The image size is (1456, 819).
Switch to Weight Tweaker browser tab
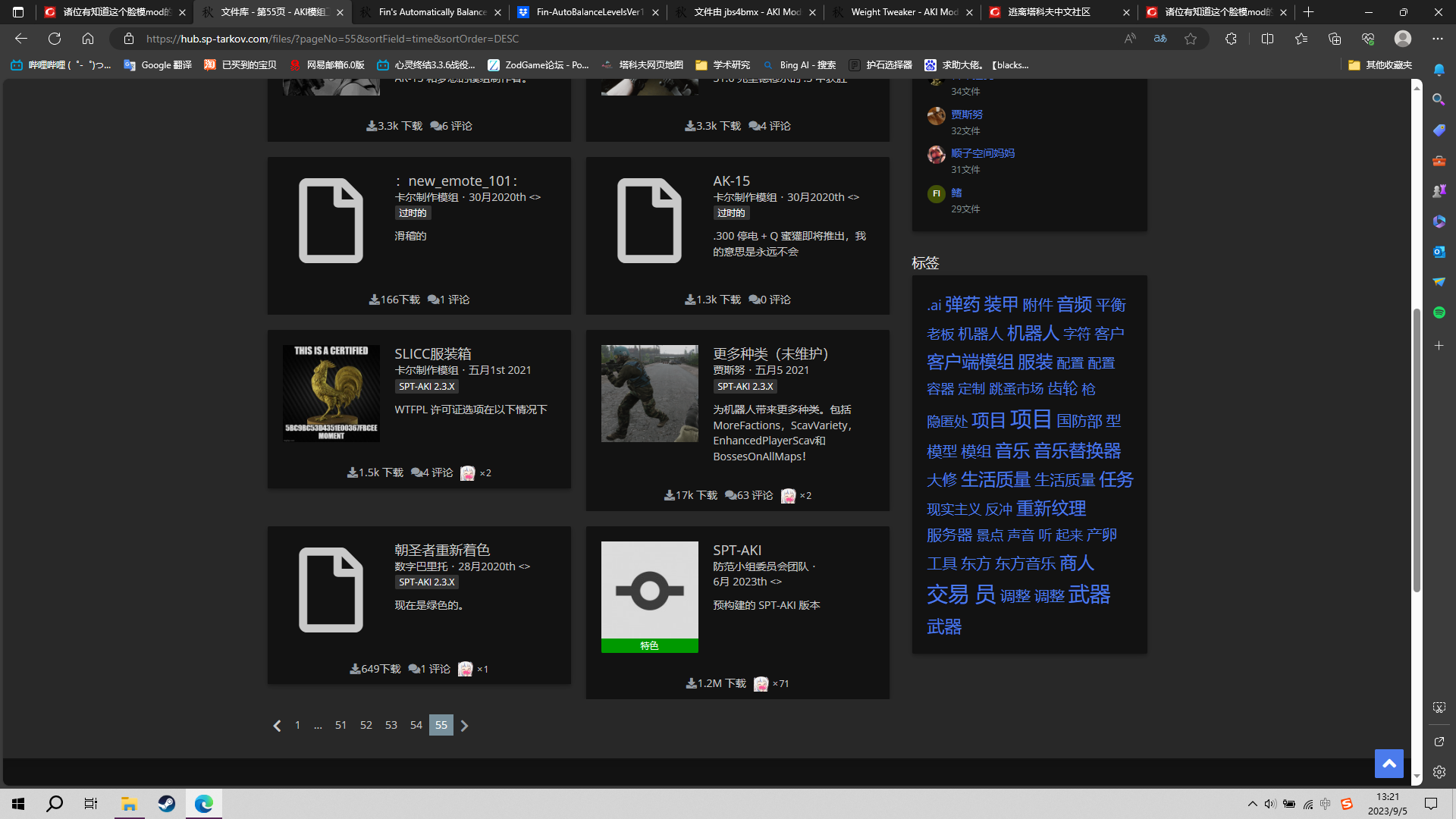click(x=903, y=12)
